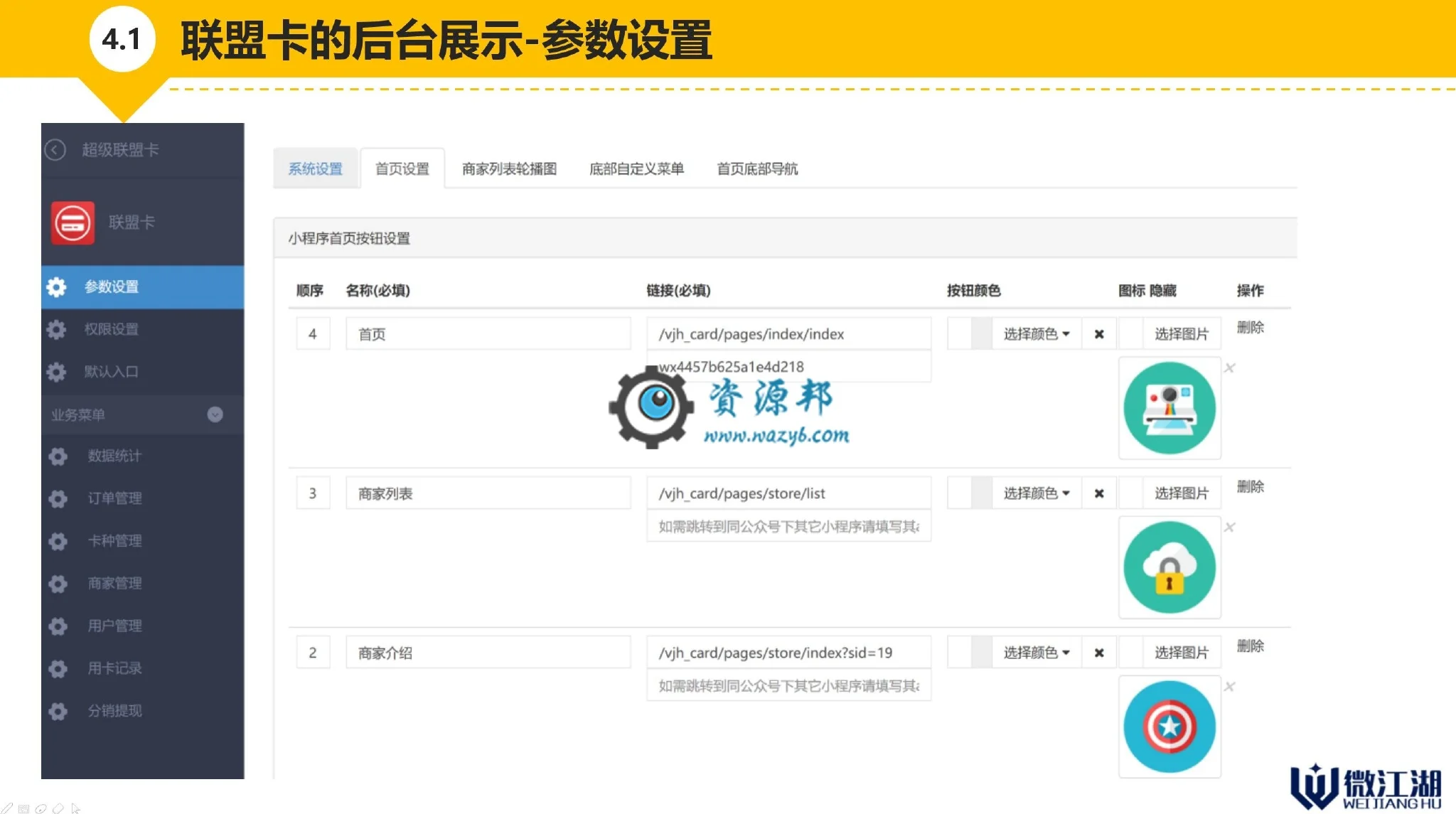Delete the 商家列表 row via 删除
Screen dimensions: 1456x814
coord(1250,487)
